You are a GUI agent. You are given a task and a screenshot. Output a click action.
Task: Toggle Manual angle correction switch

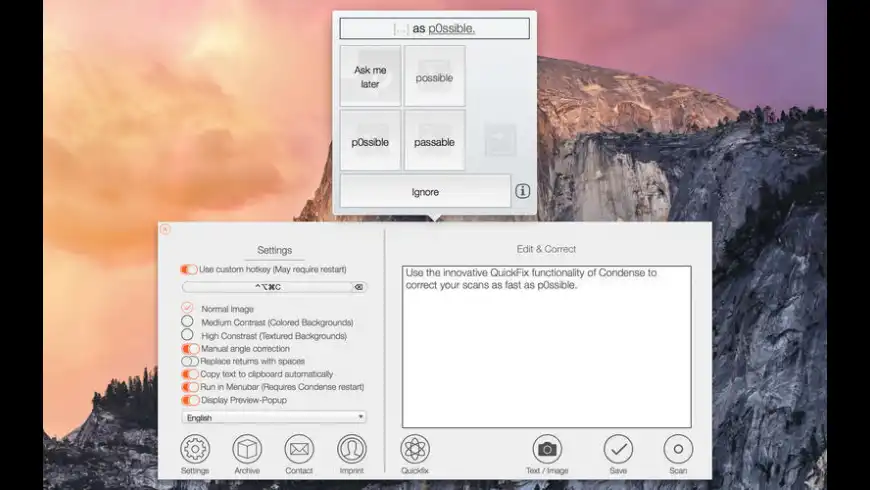point(190,348)
